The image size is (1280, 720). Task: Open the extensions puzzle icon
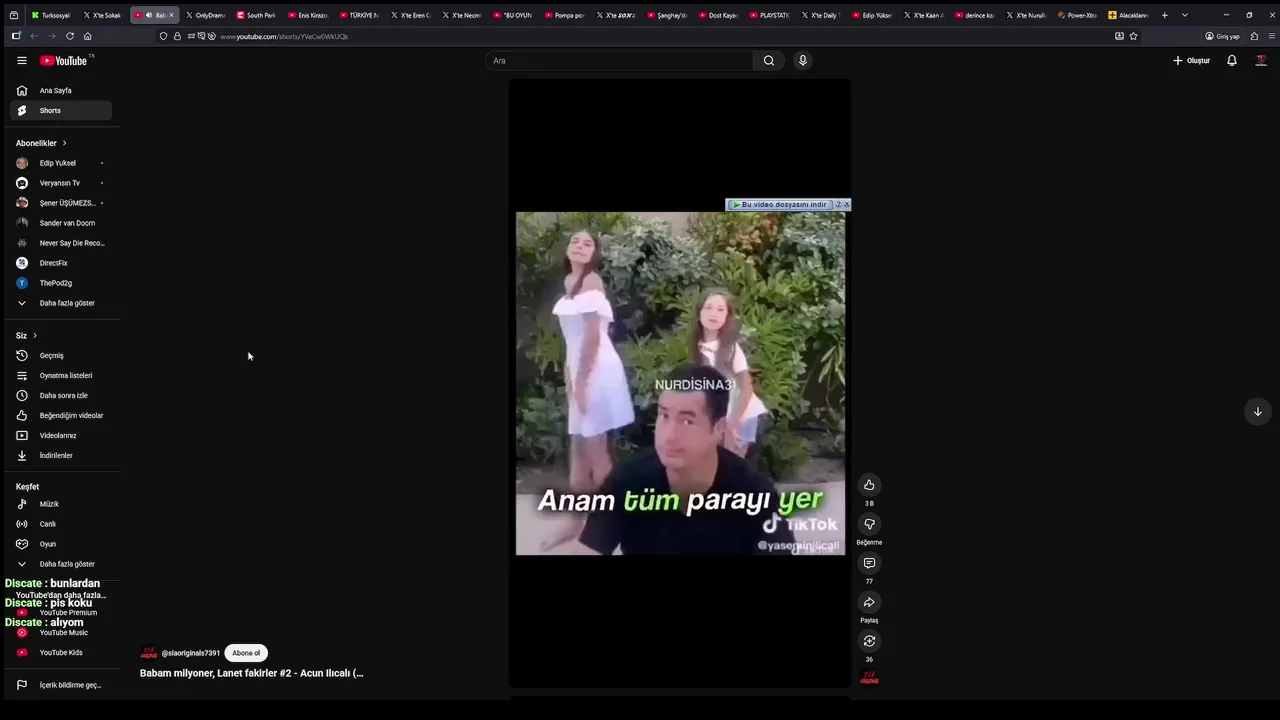click(1254, 36)
